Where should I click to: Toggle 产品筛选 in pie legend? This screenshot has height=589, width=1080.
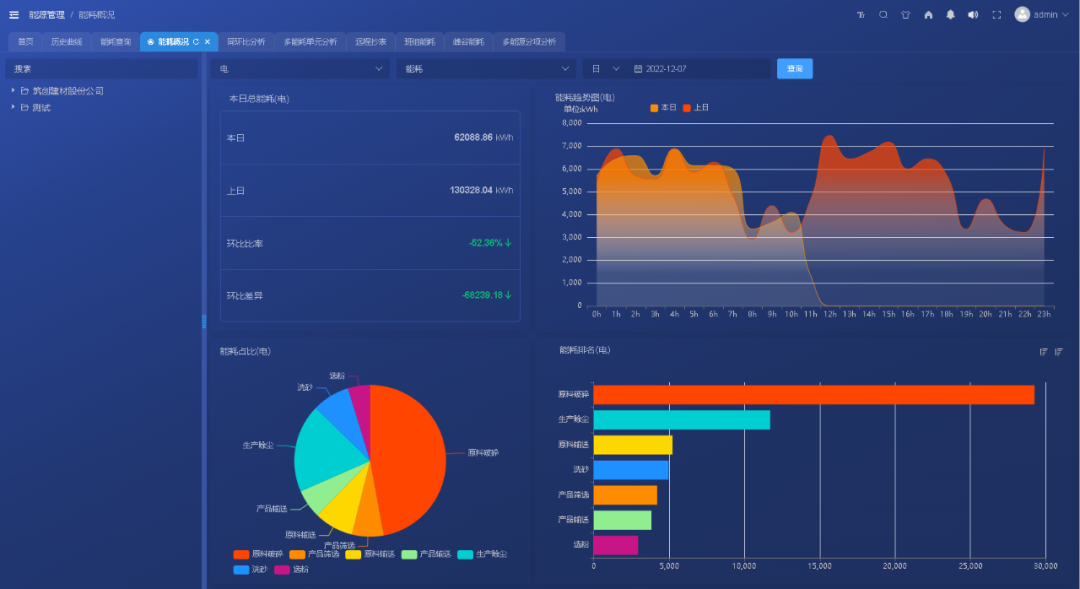tap(314, 554)
